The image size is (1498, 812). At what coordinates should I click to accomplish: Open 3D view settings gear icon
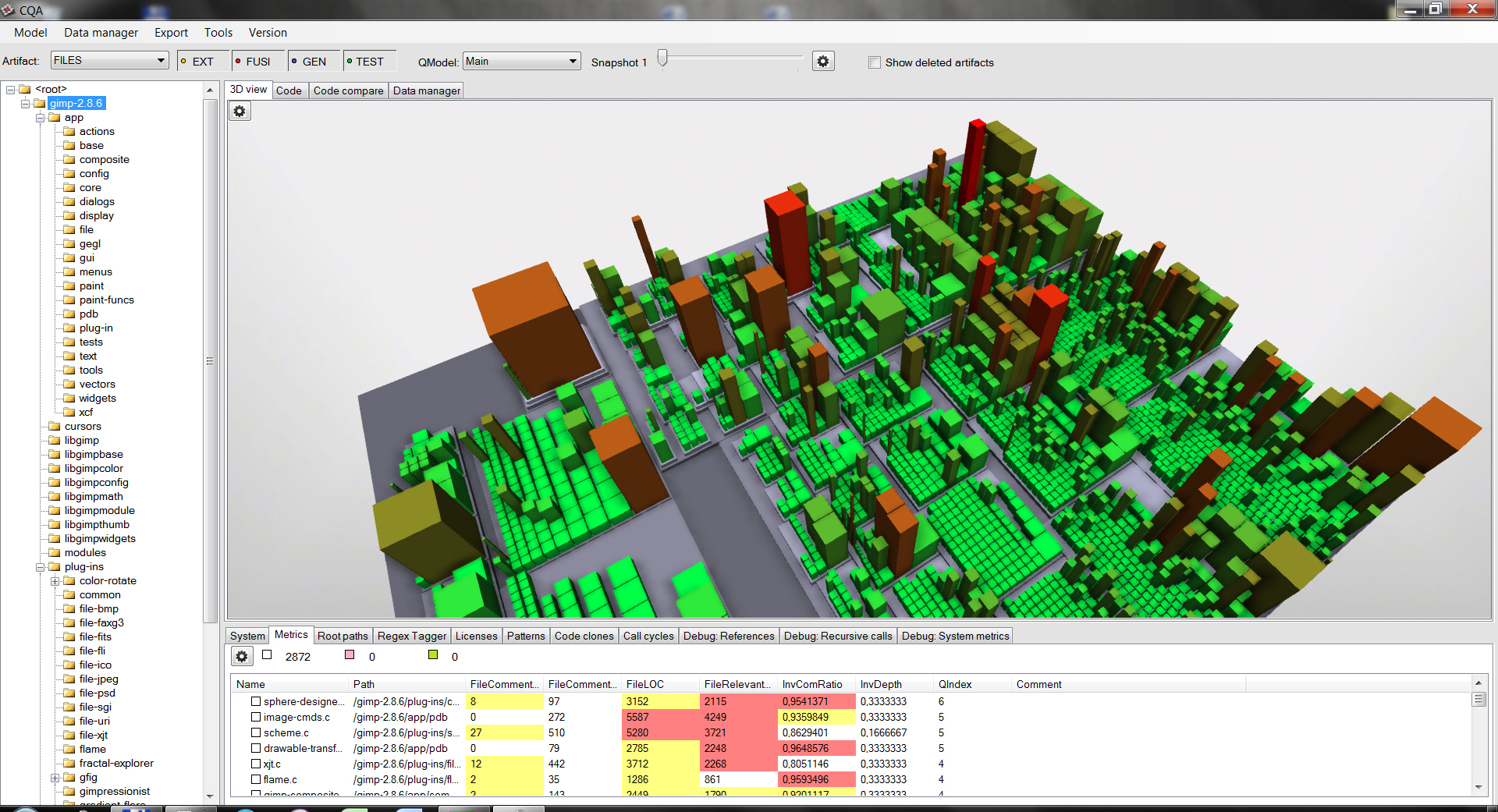(240, 112)
